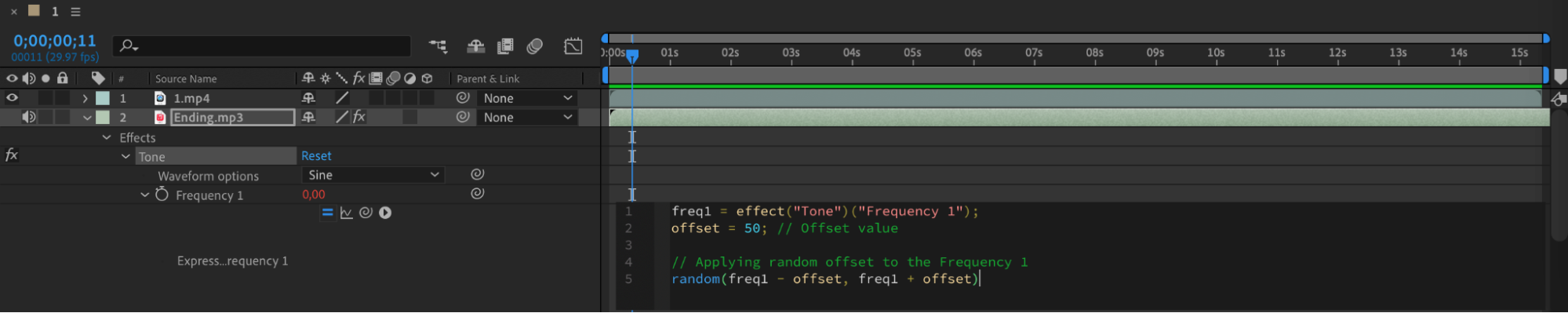
Task: Select the composition 1 timeline tab
Action: point(55,11)
